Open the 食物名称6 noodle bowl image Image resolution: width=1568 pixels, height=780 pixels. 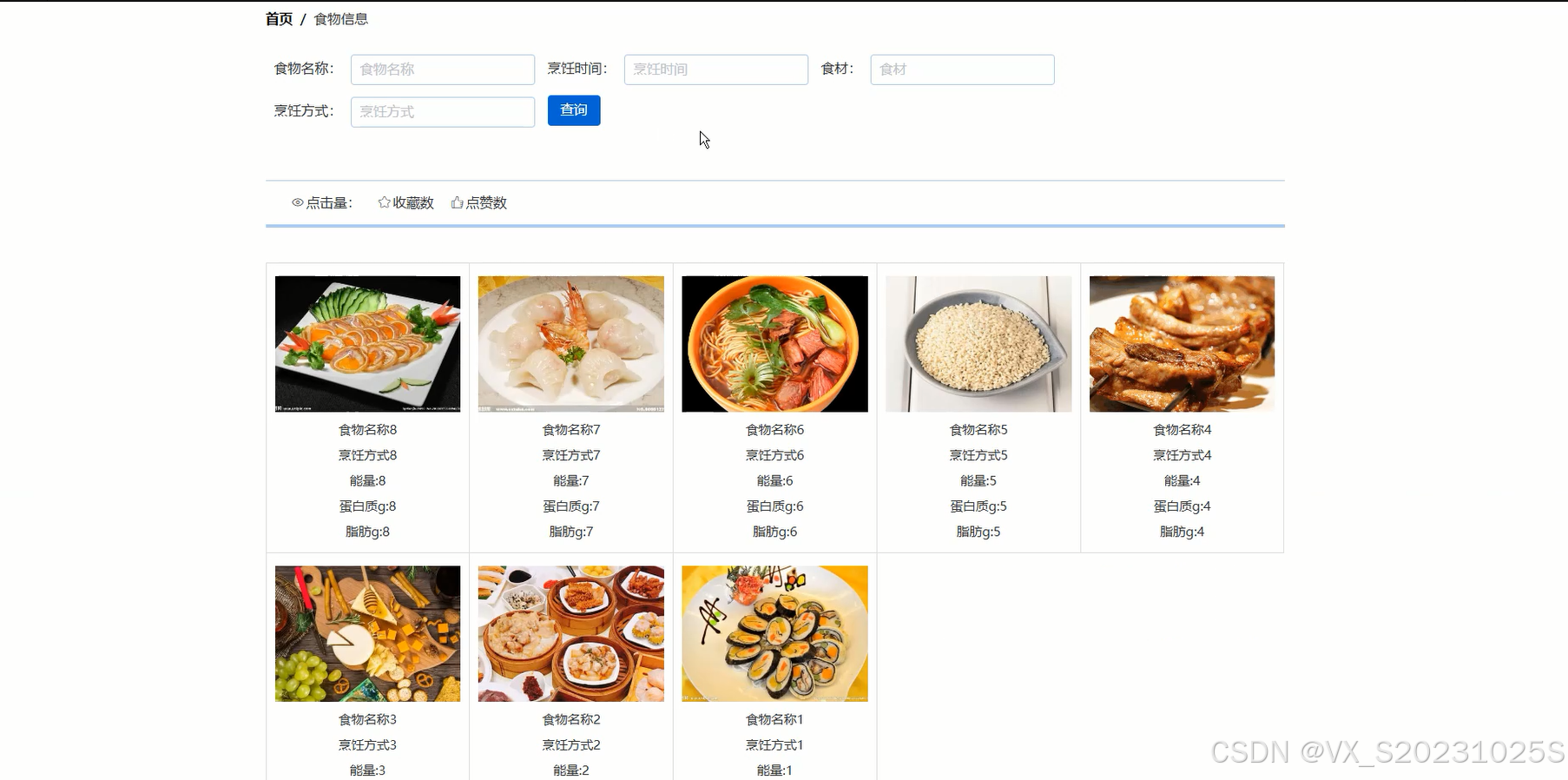click(775, 344)
